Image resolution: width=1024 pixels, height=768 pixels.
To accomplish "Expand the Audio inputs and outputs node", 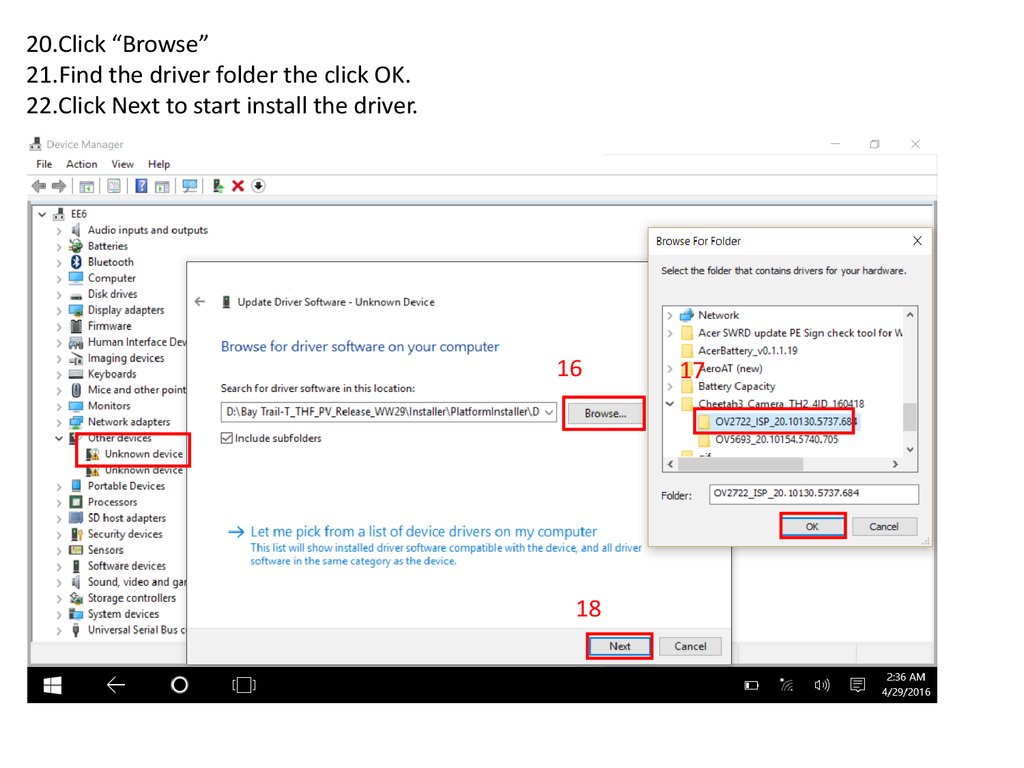I will coord(59,231).
